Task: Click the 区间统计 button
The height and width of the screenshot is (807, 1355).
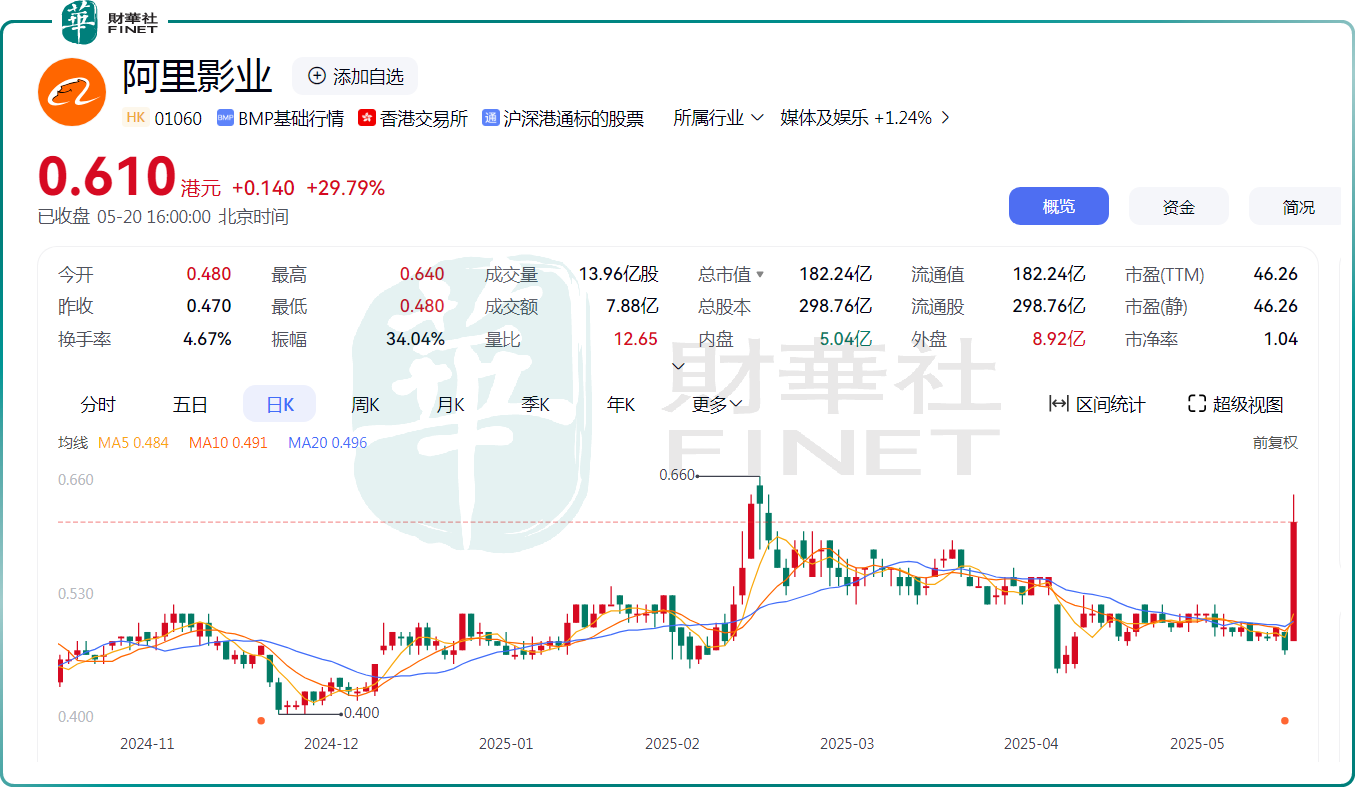Action: coord(1097,404)
